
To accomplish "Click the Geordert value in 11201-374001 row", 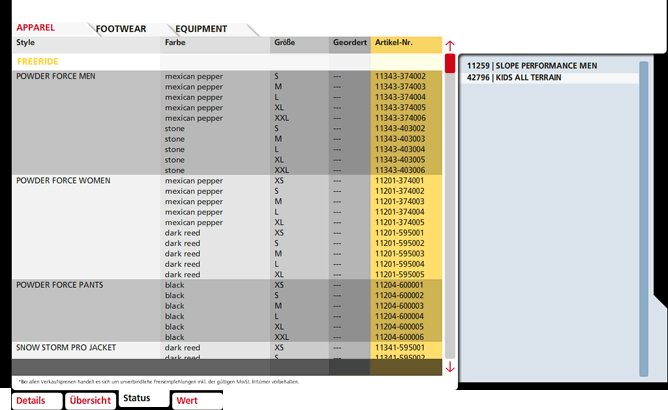I will (337, 181).
